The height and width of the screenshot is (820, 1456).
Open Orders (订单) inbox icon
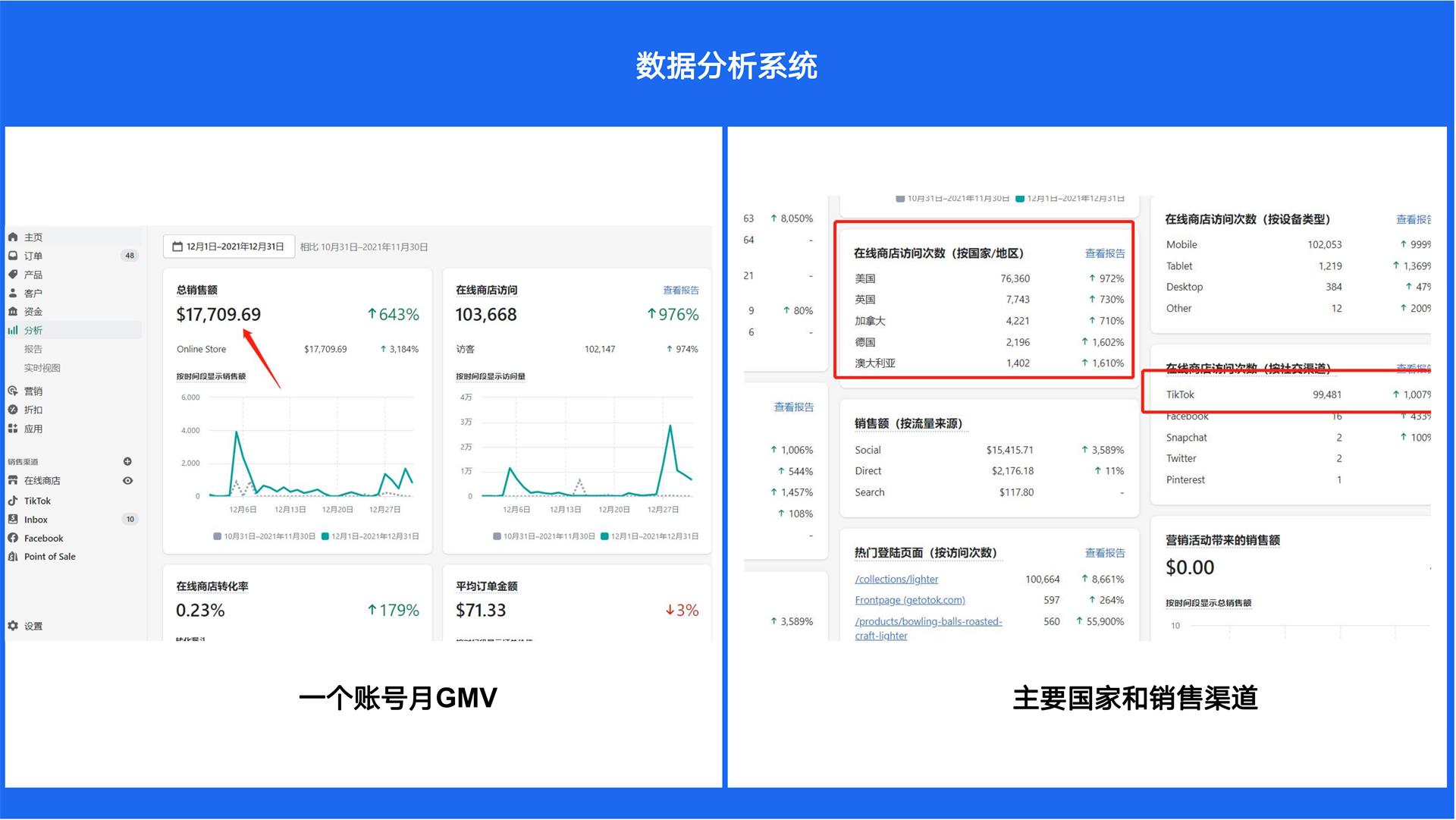tap(13, 256)
